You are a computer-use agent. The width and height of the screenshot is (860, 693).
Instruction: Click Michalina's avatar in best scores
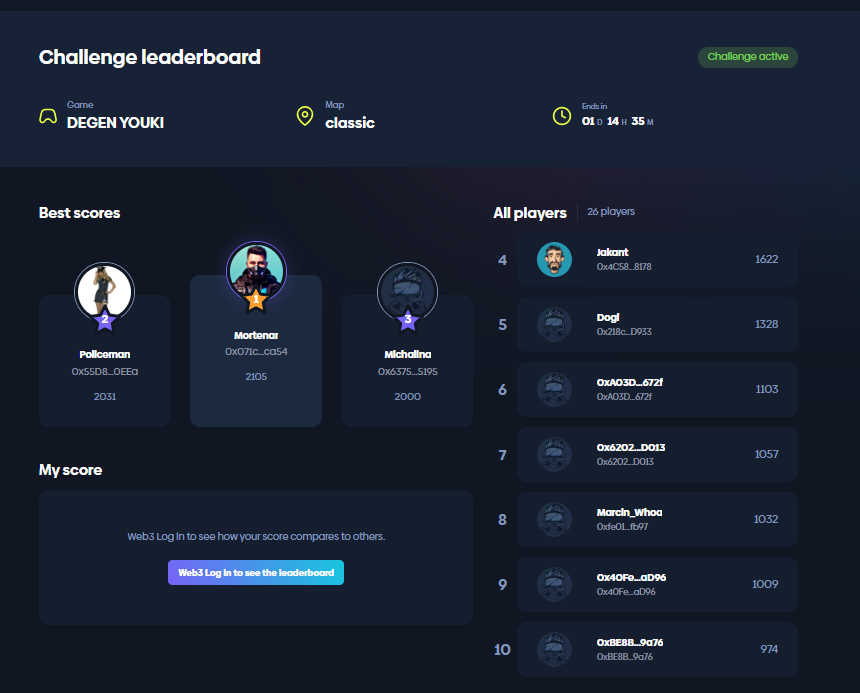(x=407, y=290)
